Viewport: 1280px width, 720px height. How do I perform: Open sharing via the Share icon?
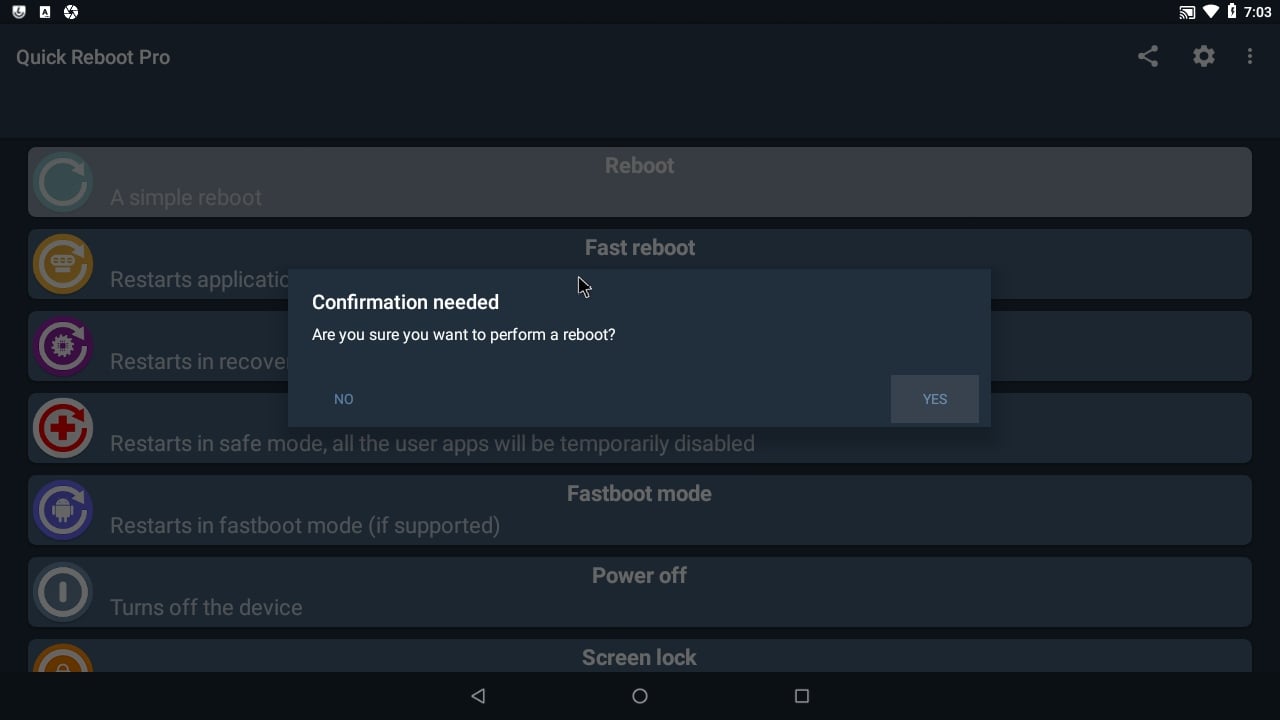1147,56
